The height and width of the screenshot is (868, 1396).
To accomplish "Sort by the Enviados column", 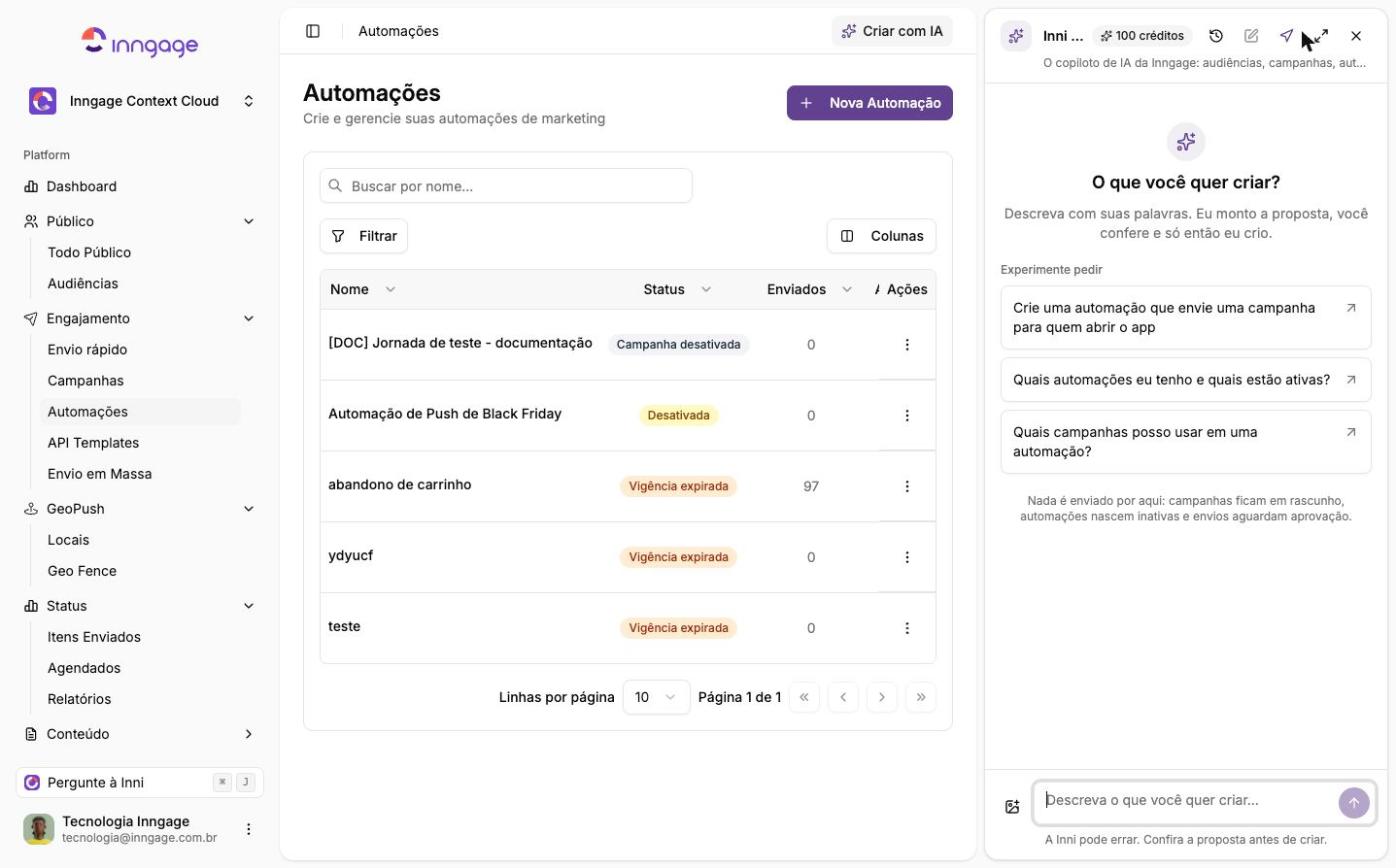I will pyautogui.click(x=809, y=289).
